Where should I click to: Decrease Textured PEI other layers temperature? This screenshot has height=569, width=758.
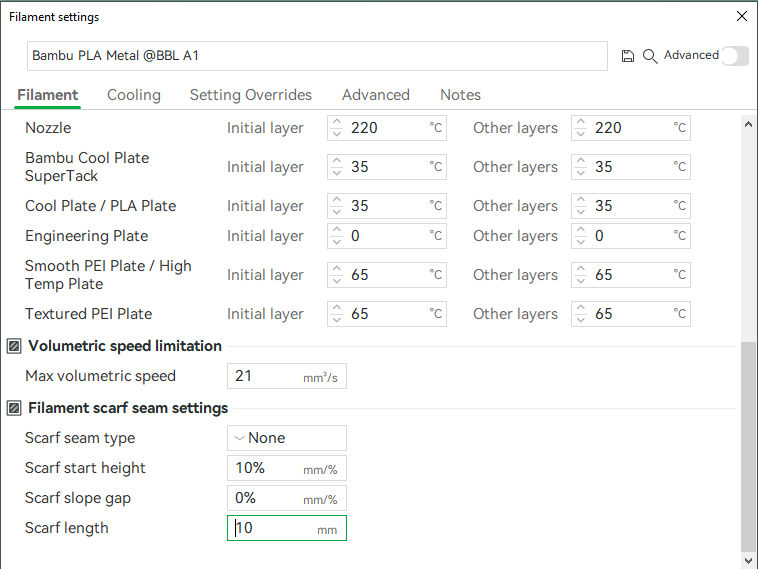pyautogui.click(x=581, y=320)
